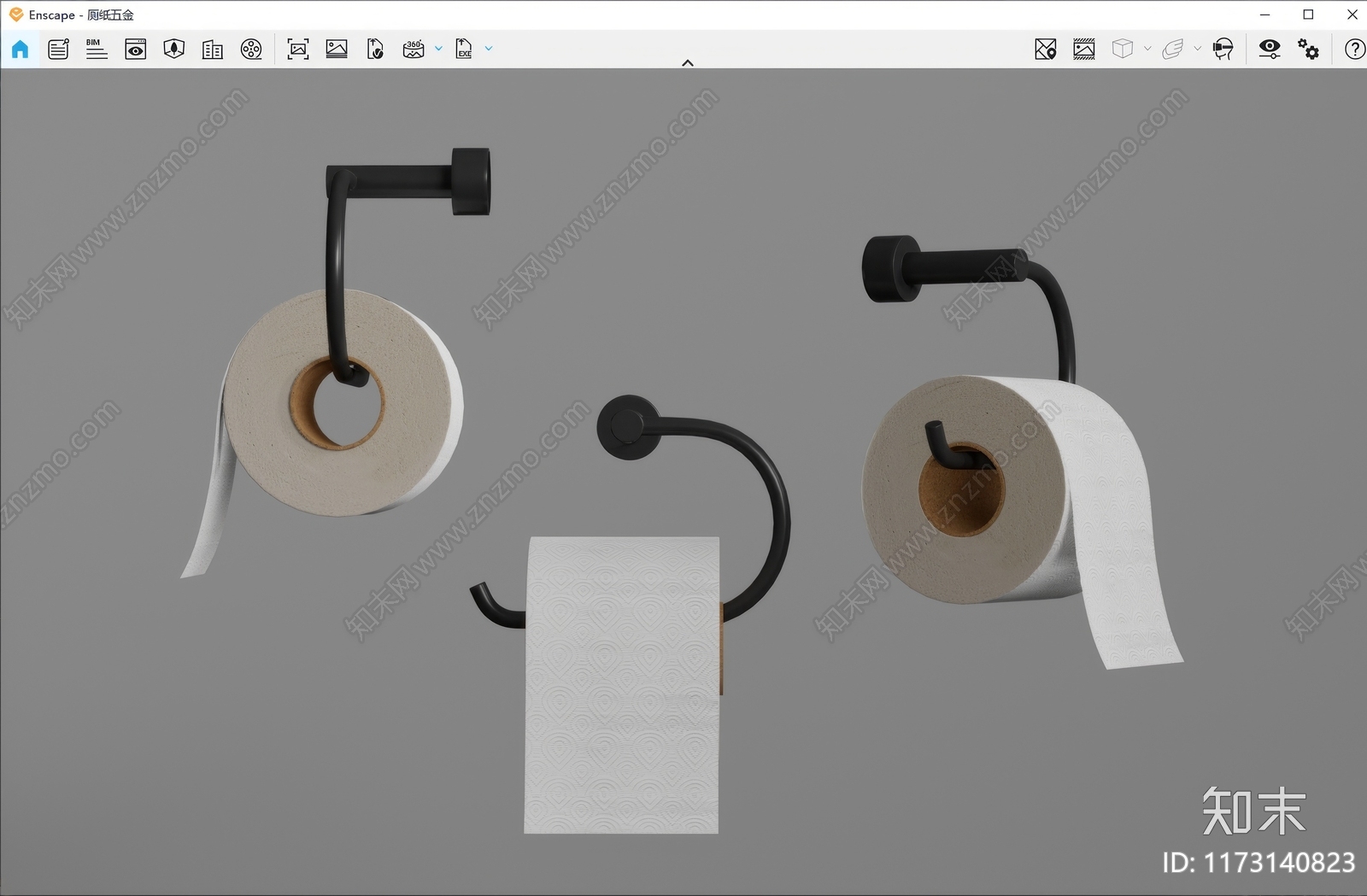The width and height of the screenshot is (1367, 896).
Task: Click the Upload management file icon
Action: (375, 49)
